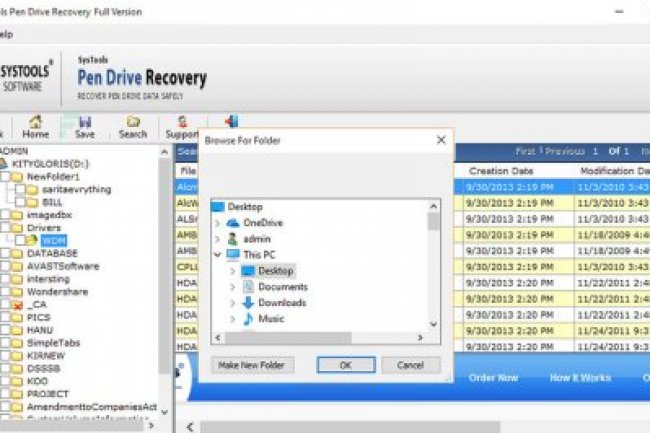The width and height of the screenshot is (650, 433).
Task: Click the Make New Folder button
Action: tap(251, 365)
